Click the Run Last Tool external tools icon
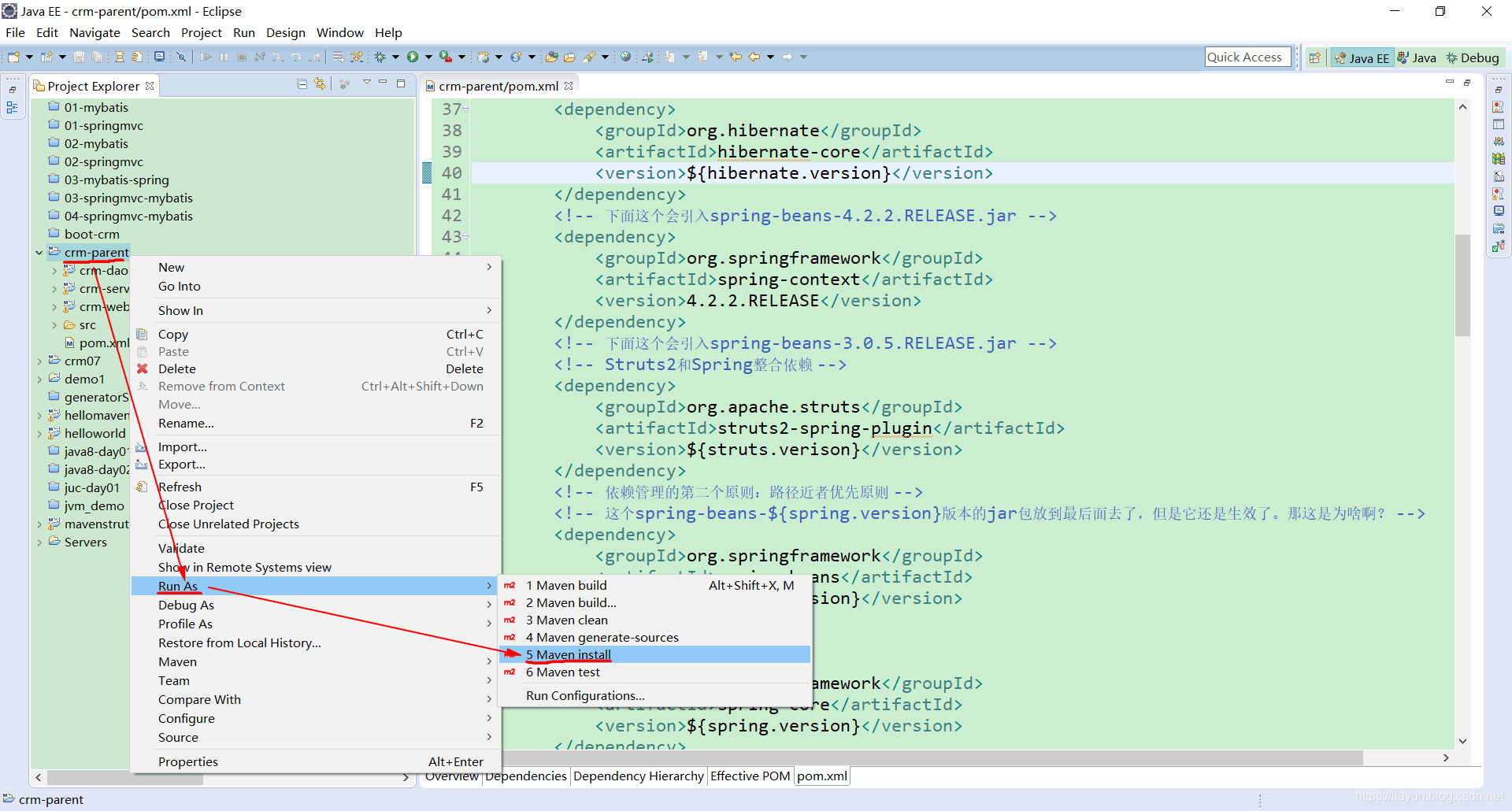Image resolution: width=1512 pixels, height=811 pixels. [446, 57]
